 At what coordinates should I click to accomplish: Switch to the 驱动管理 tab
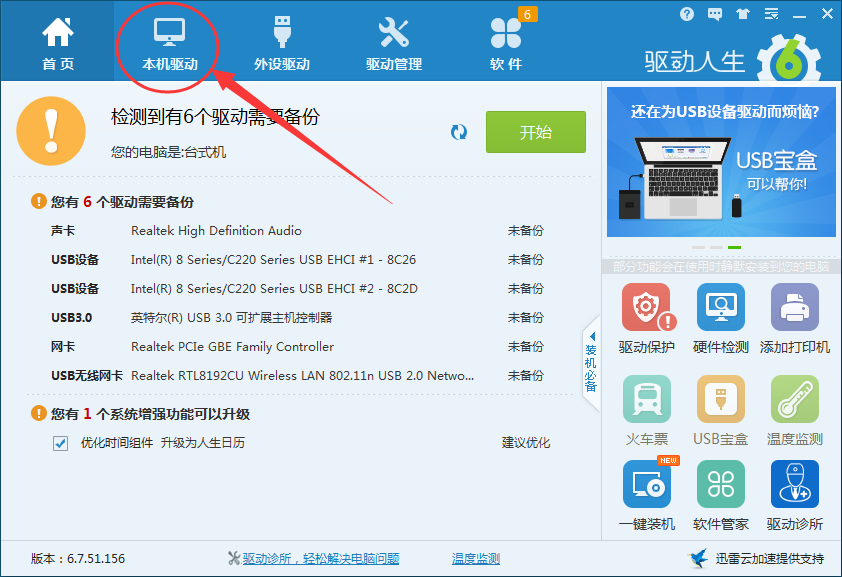pyautogui.click(x=393, y=40)
